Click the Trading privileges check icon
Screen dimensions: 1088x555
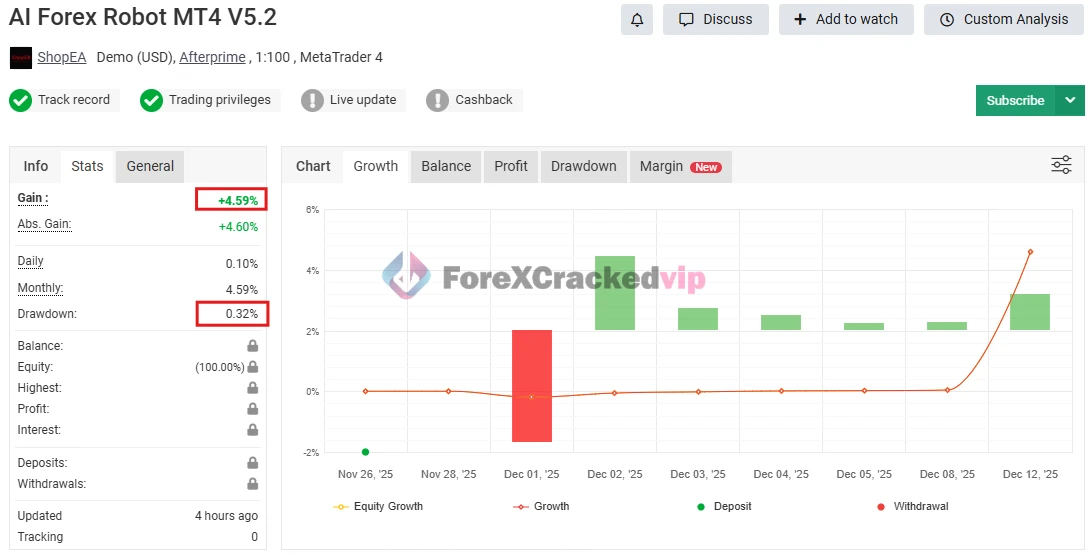(151, 101)
